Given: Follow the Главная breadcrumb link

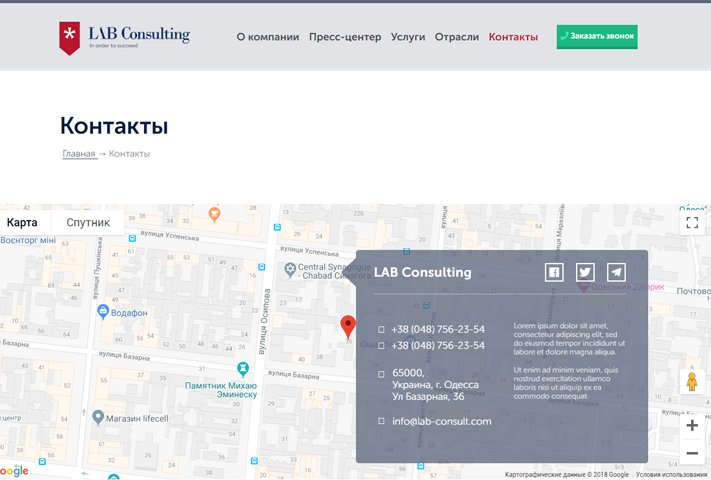Looking at the screenshot, I should point(79,154).
